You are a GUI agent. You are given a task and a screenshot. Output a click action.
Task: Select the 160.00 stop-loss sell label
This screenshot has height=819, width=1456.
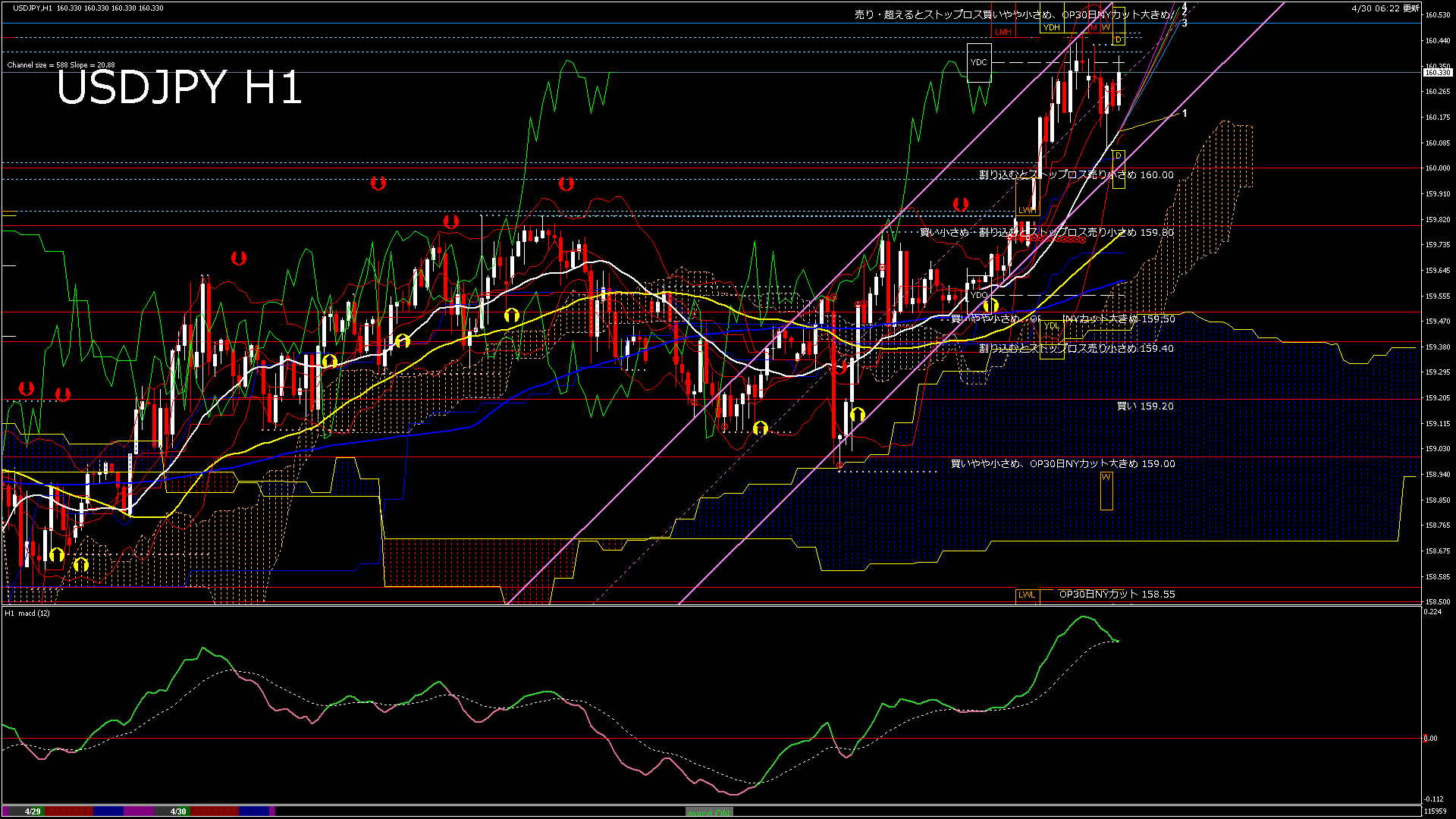click(1075, 175)
